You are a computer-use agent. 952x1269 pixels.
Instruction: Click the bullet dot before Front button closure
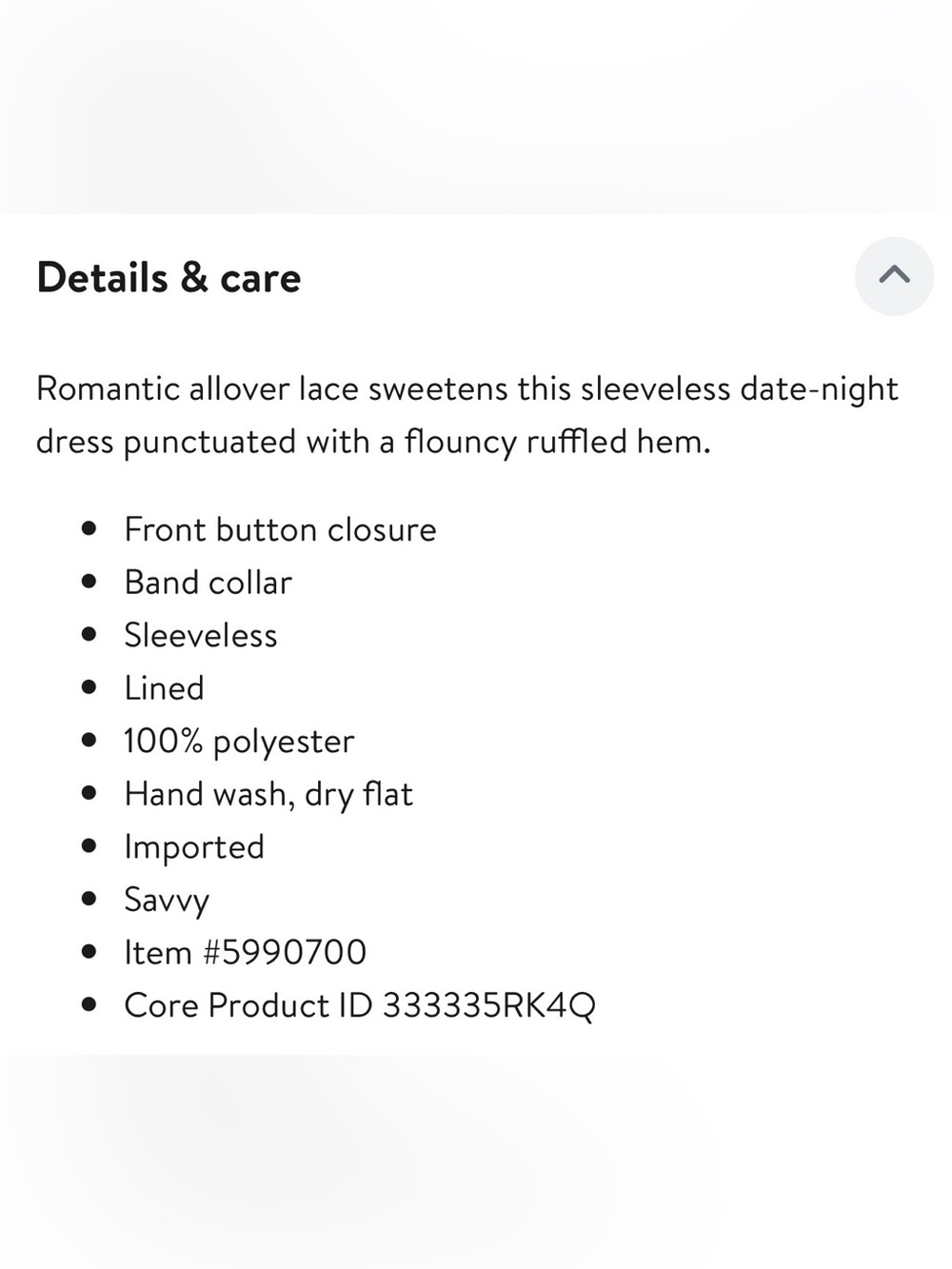pos(89,528)
